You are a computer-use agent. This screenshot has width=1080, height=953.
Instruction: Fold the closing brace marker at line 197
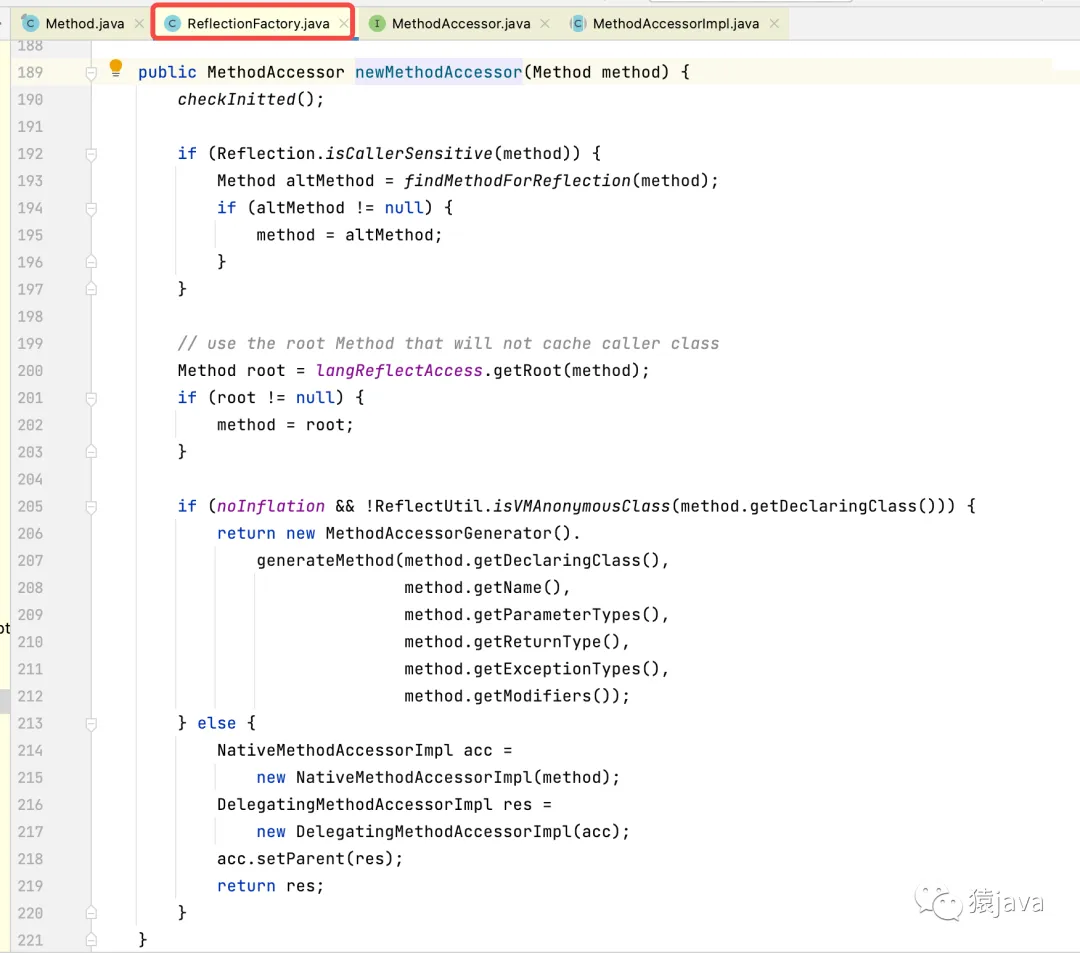point(91,289)
